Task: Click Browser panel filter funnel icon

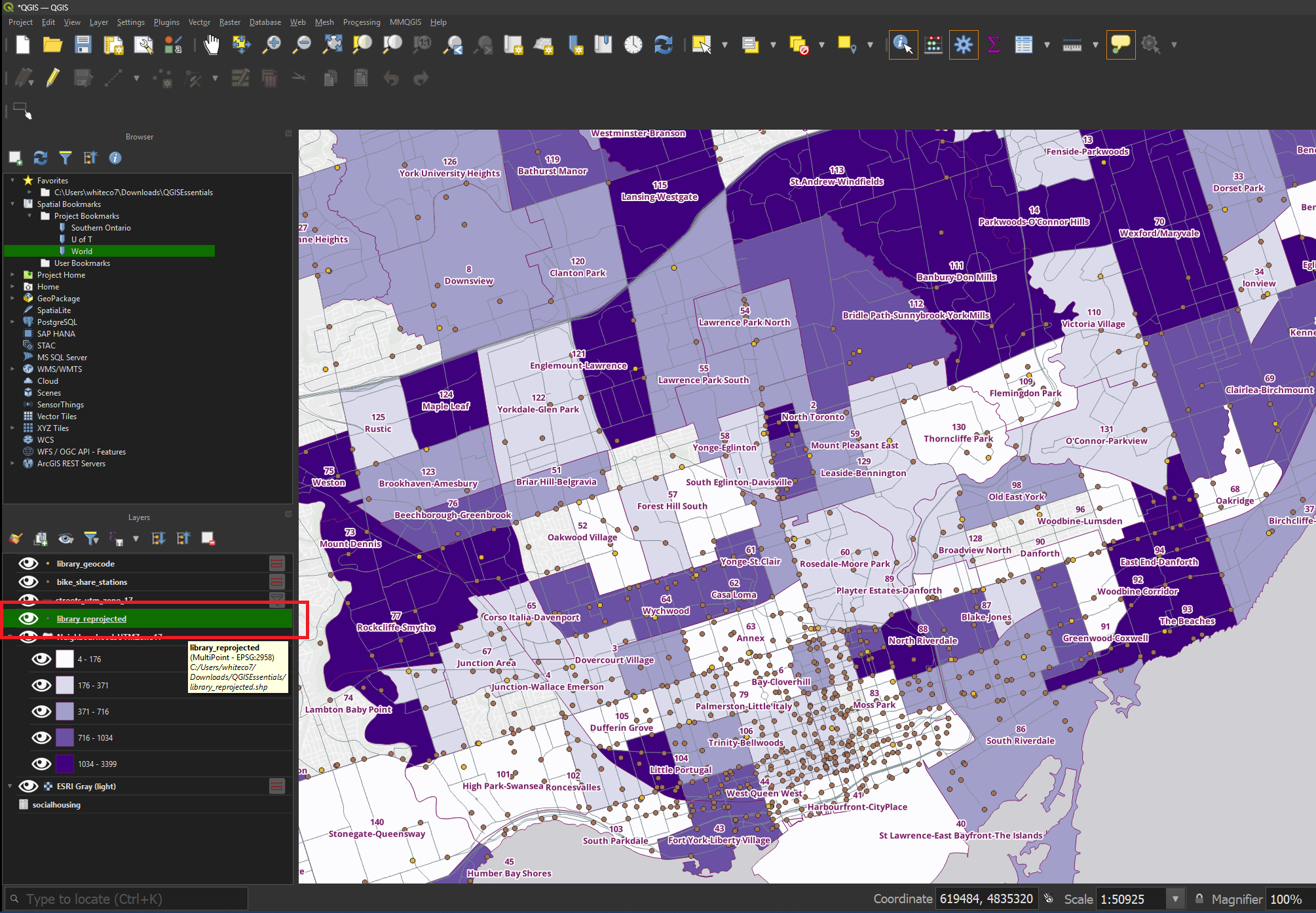Action: pos(65,158)
